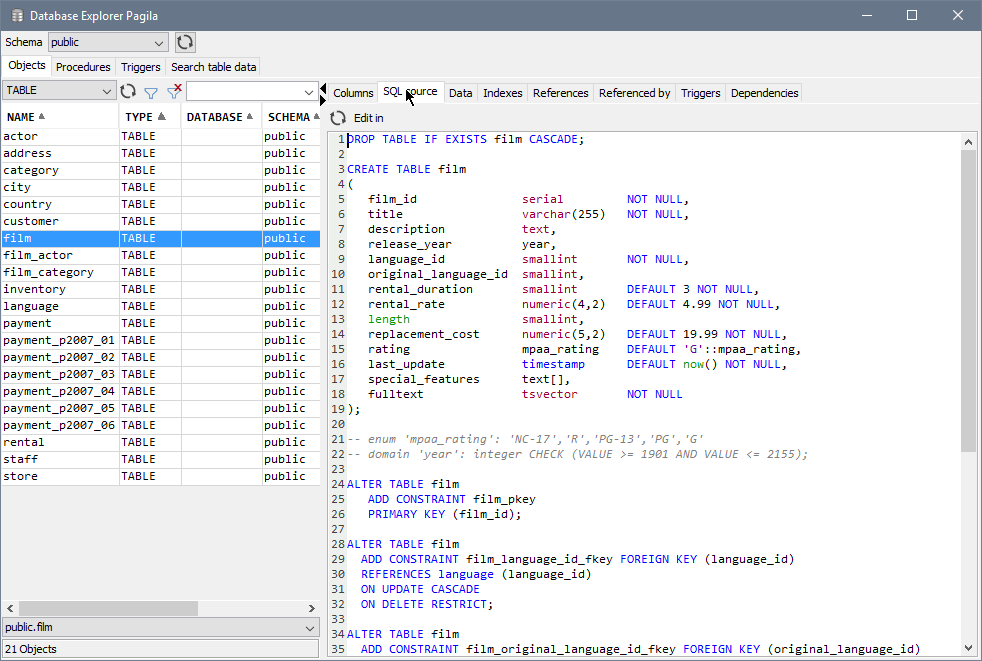Open the public.film dropdown at the bottom
This screenshot has height=661, width=982.
(161, 627)
